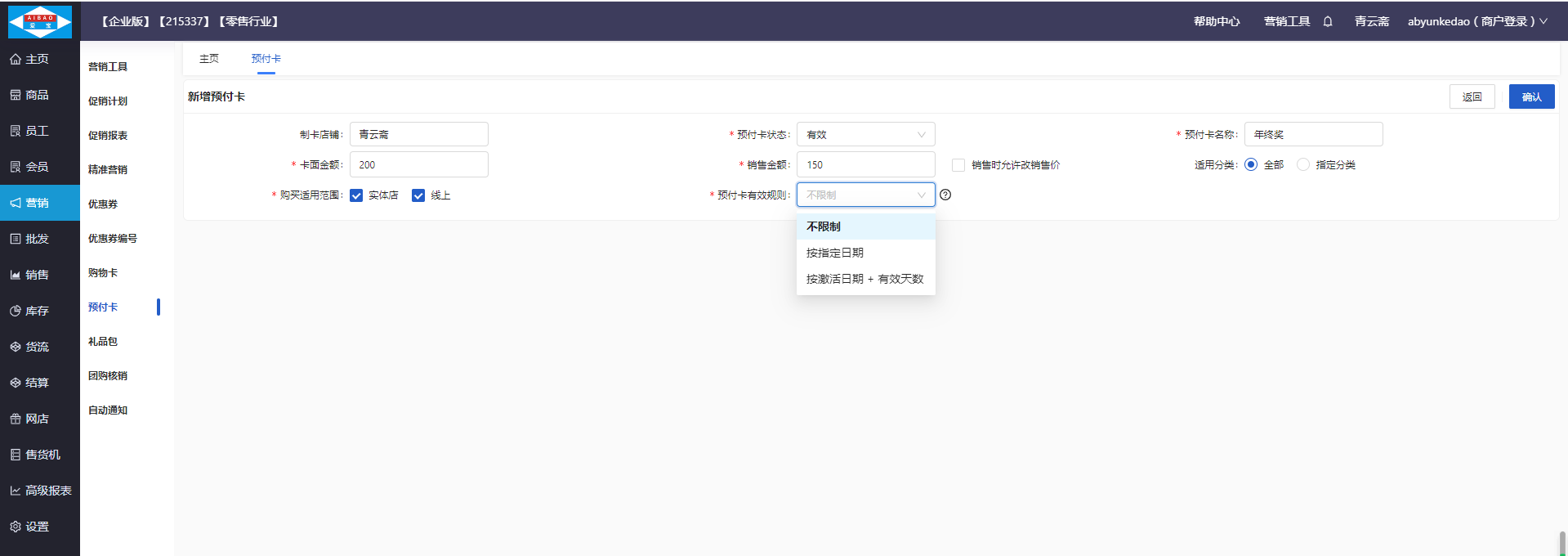
Task: Click the help question mark icon
Action: point(945,195)
